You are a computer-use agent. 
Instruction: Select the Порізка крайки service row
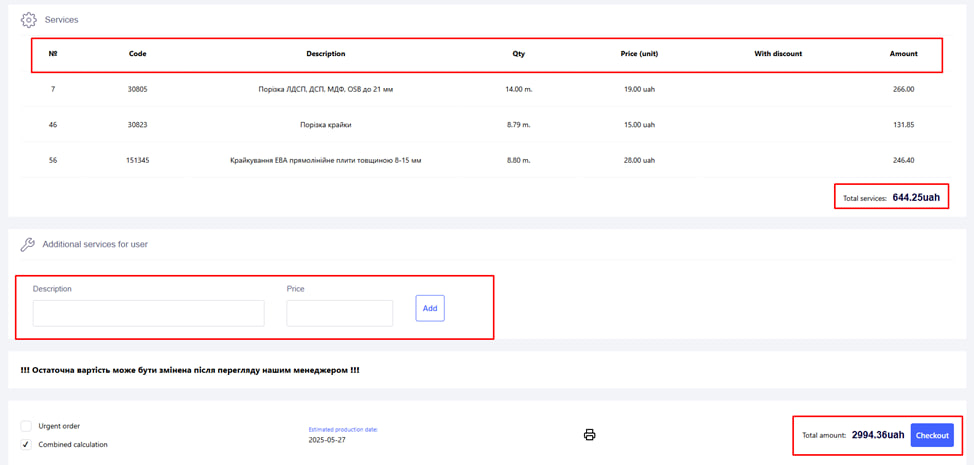326,125
